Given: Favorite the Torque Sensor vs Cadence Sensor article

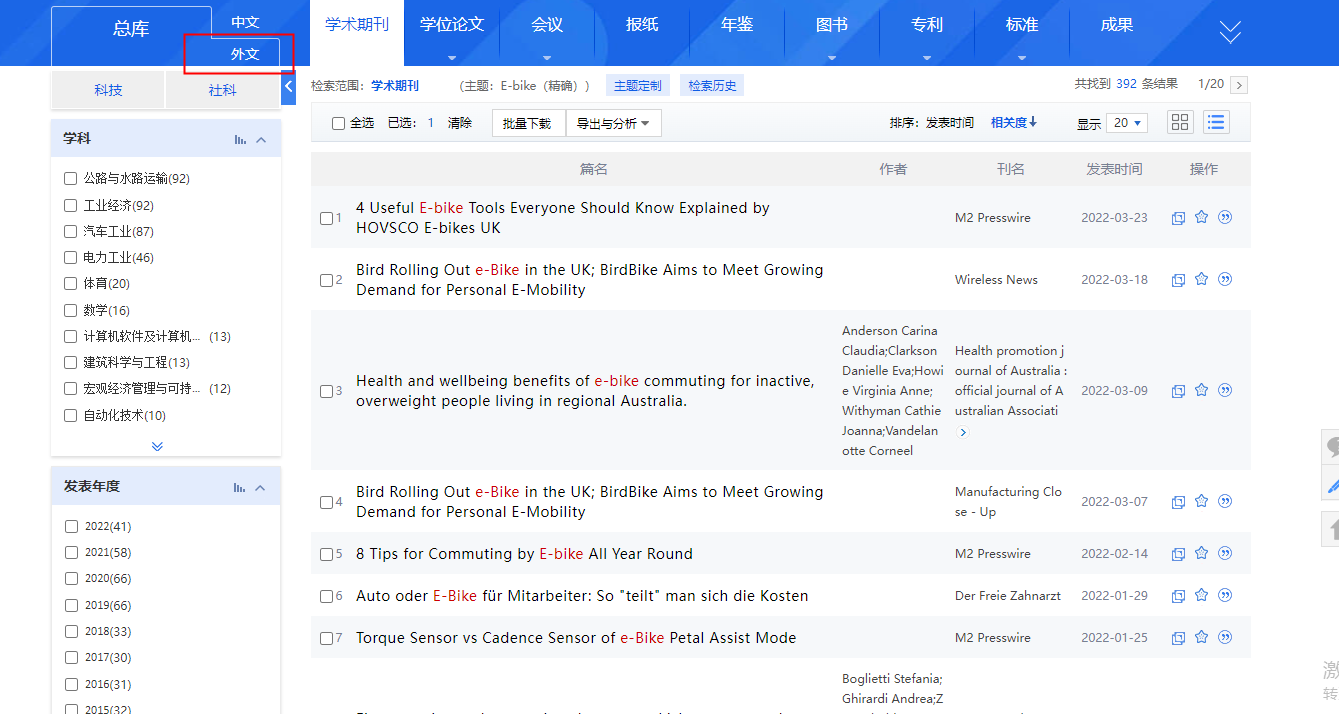Looking at the screenshot, I should tap(1202, 637).
